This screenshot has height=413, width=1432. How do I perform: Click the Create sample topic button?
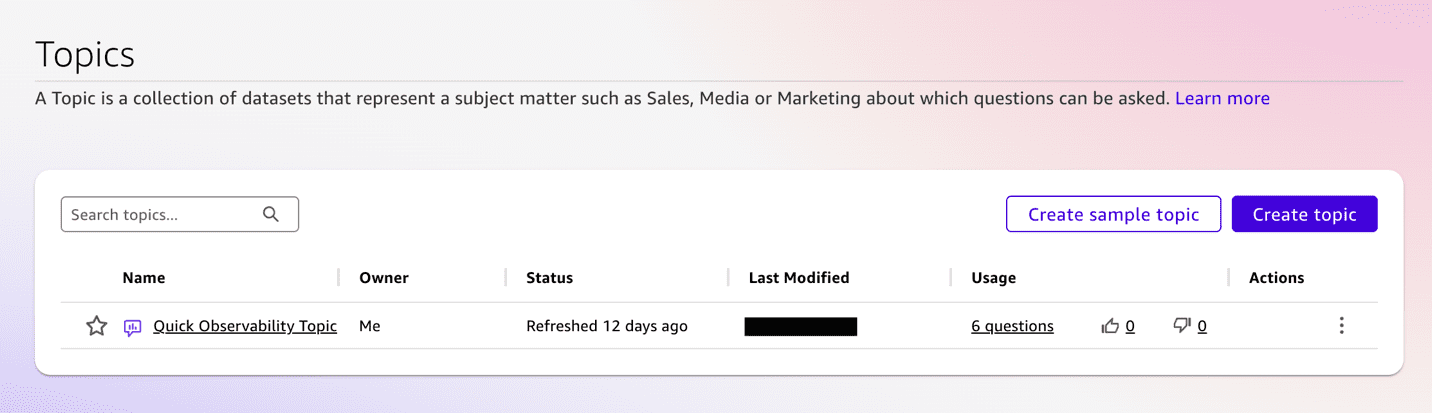pos(1113,214)
